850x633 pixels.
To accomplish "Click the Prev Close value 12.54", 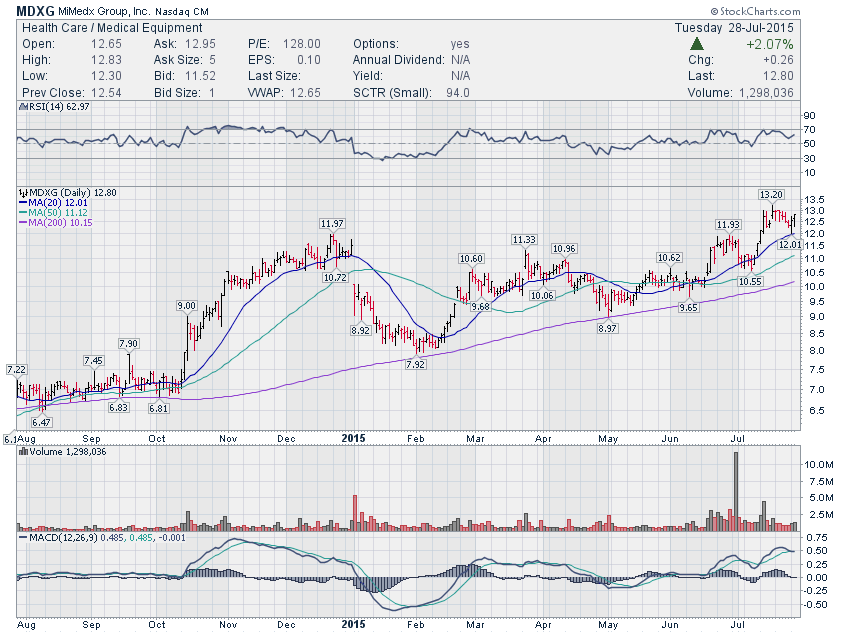I will click(106, 93).
